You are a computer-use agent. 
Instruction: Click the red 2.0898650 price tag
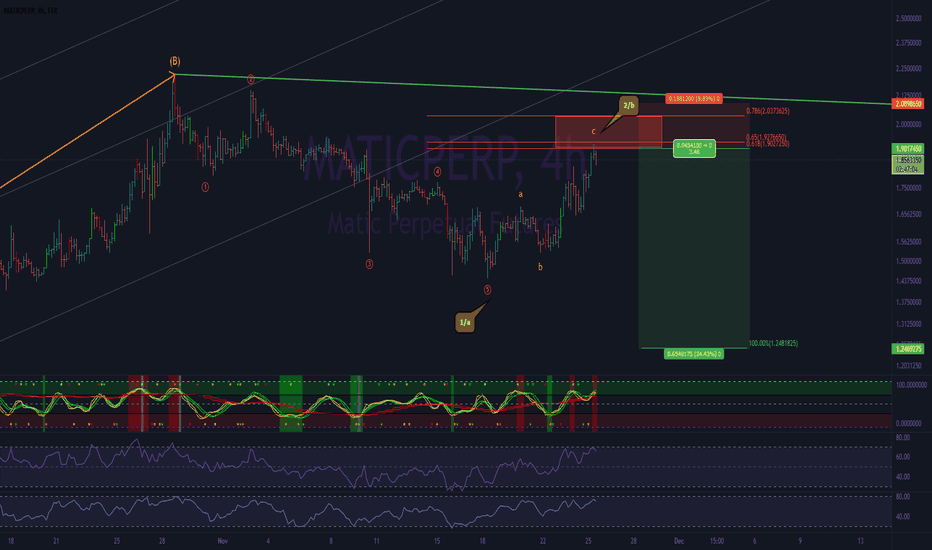coord(908,103)
